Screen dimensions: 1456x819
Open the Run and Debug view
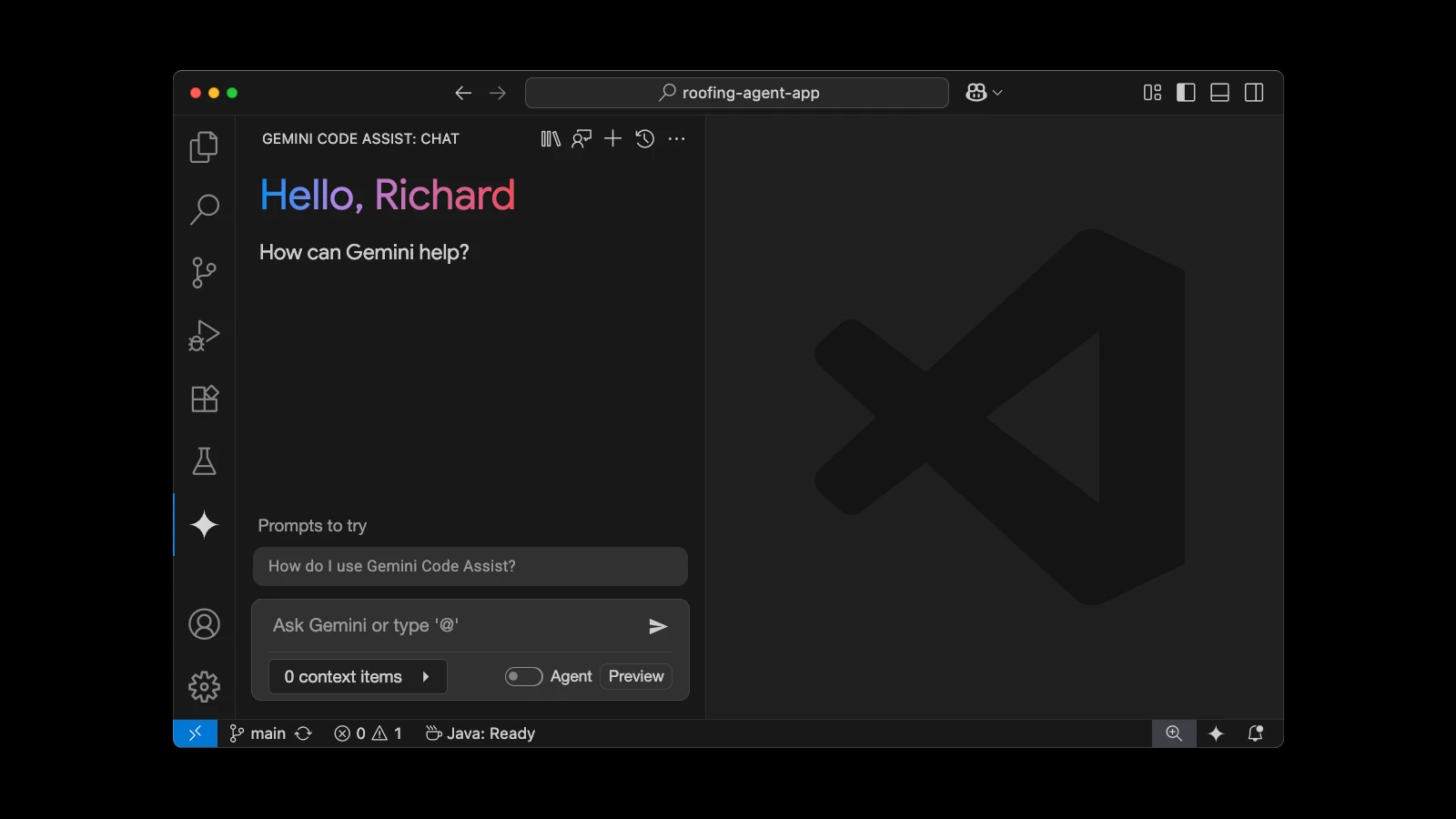pos(204,335)
